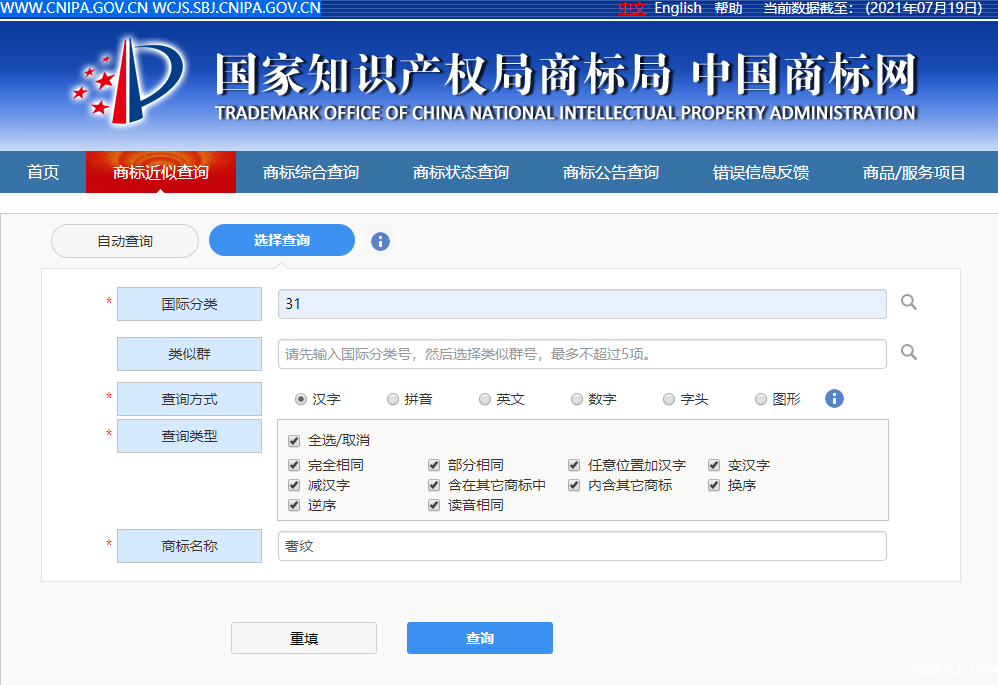Image resolution: width=998 pixels, height=685 pixels.
Task: Open 商标状态查询 navigation item
Action: click(x=461, y=172)
